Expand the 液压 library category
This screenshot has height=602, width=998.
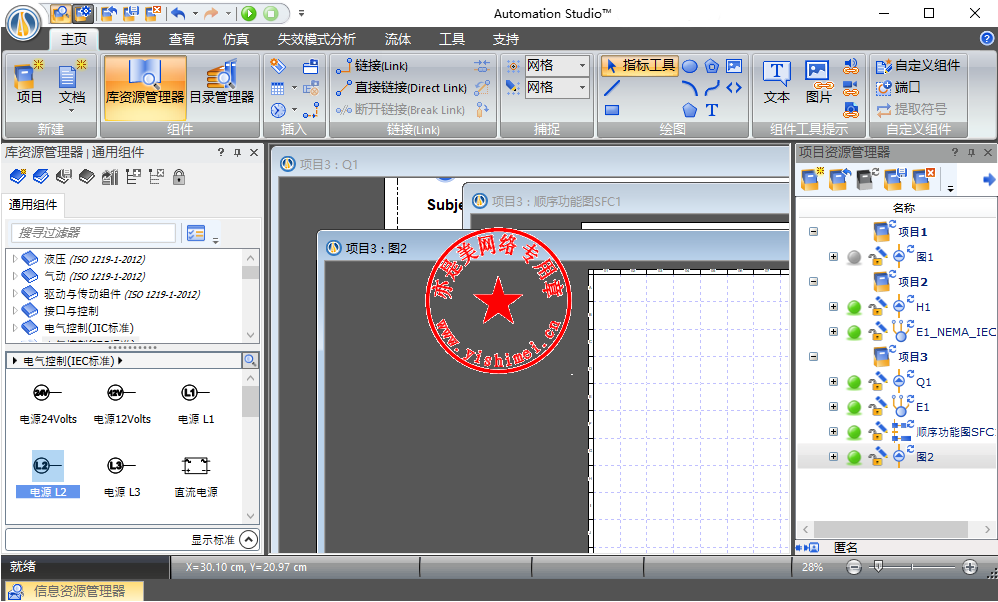click(15, 259)
